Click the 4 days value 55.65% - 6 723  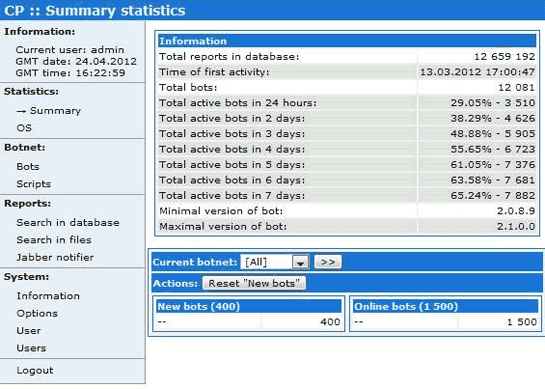pos(493,149)
